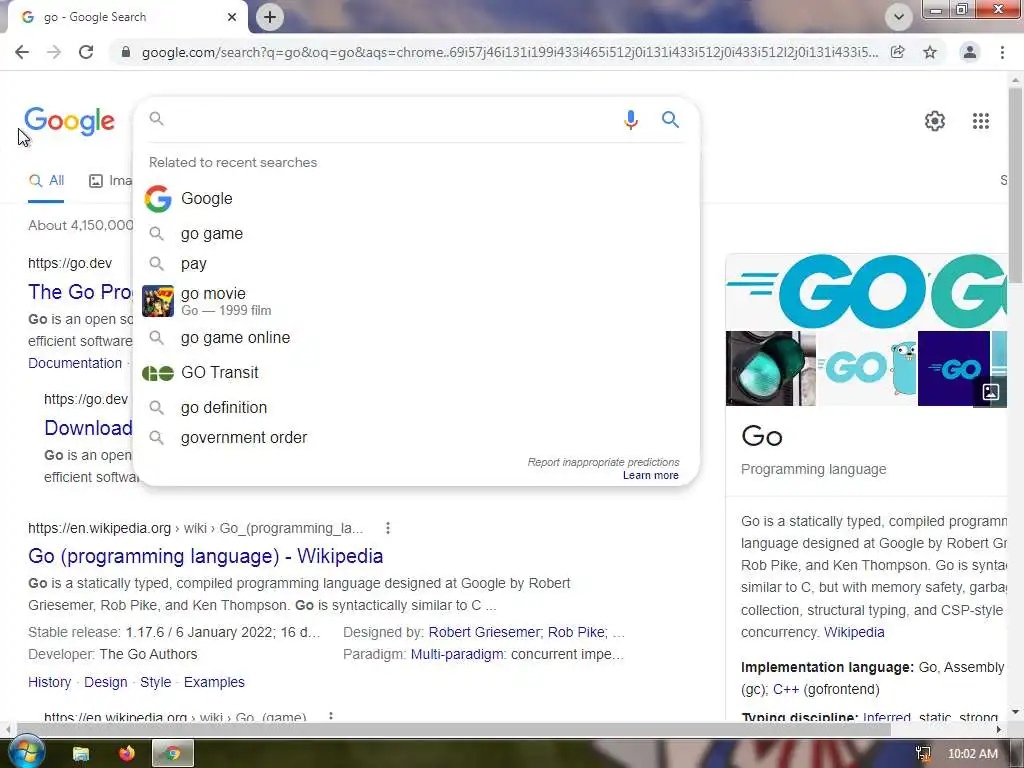
Task: Open the Examples sublink
Action: (214, 682)
